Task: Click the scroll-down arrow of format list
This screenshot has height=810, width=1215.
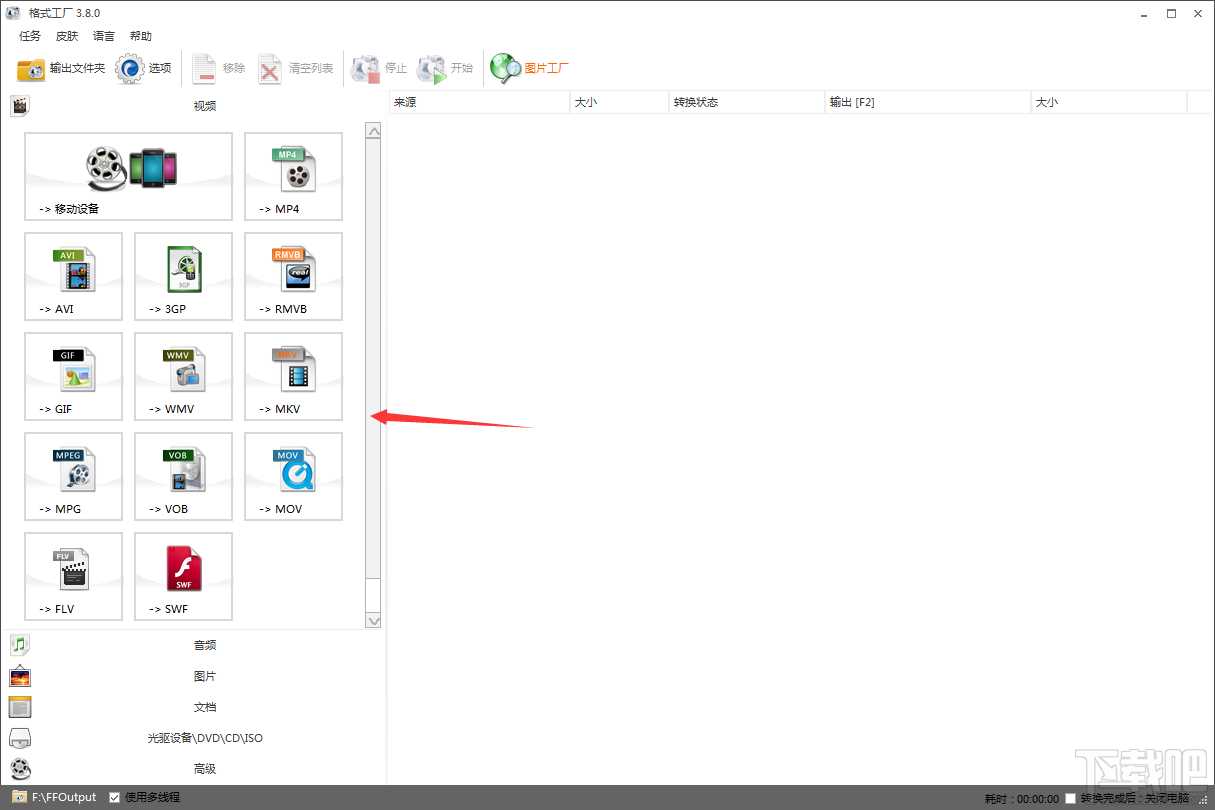Action: pyautogui.click(x=374, y=620)
